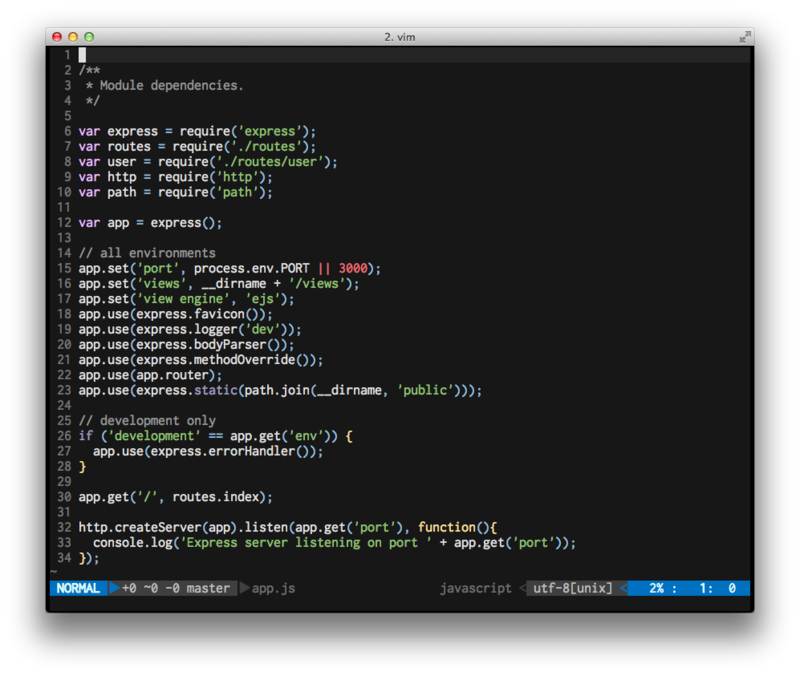Viewport: 800px width, 676px height.
Task: Click 'path' string on line 10
Action: click(x=237, y=192)
